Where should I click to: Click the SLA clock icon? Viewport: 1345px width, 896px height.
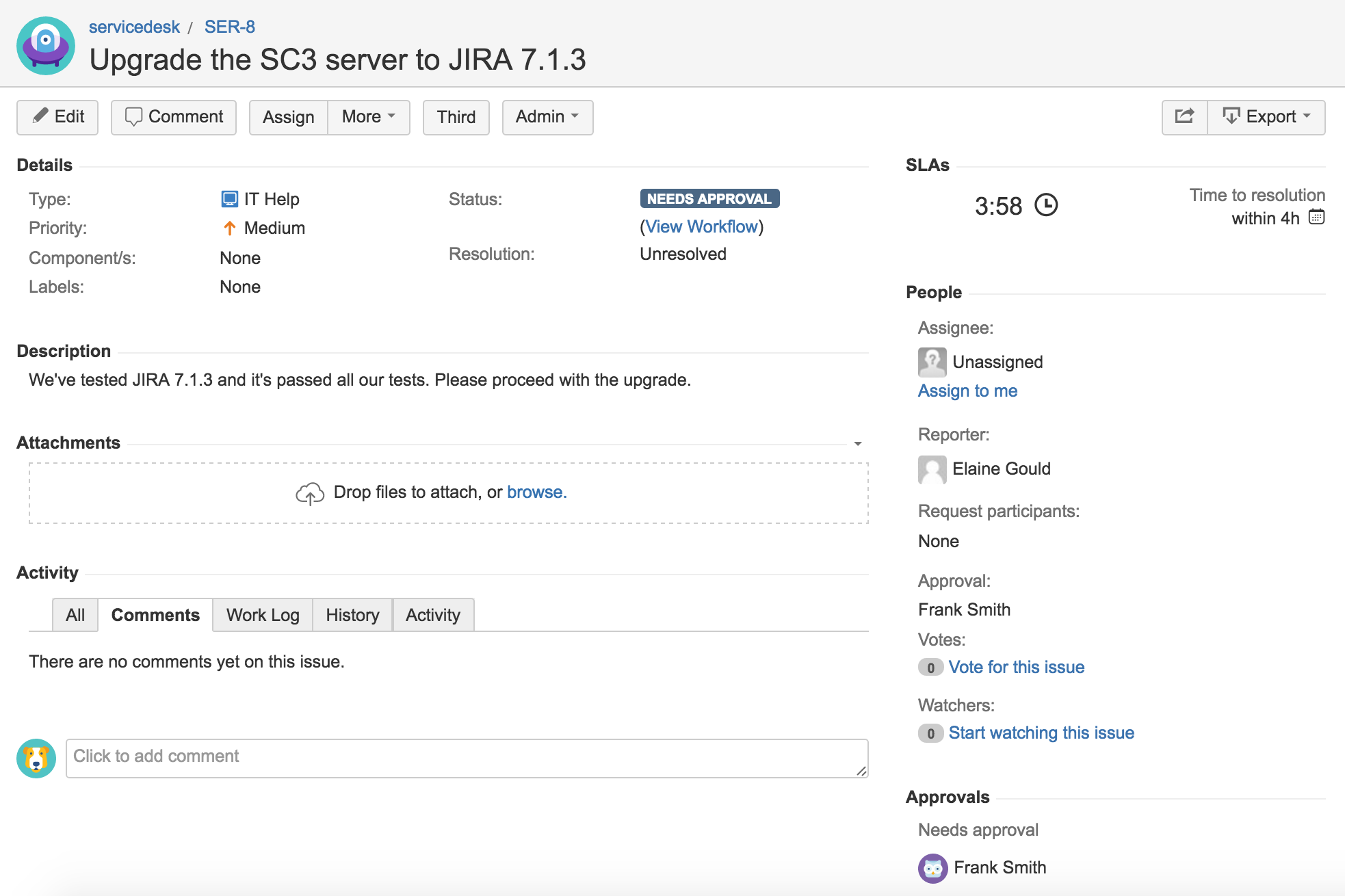pyautogui.click(x=1046, y=205)
